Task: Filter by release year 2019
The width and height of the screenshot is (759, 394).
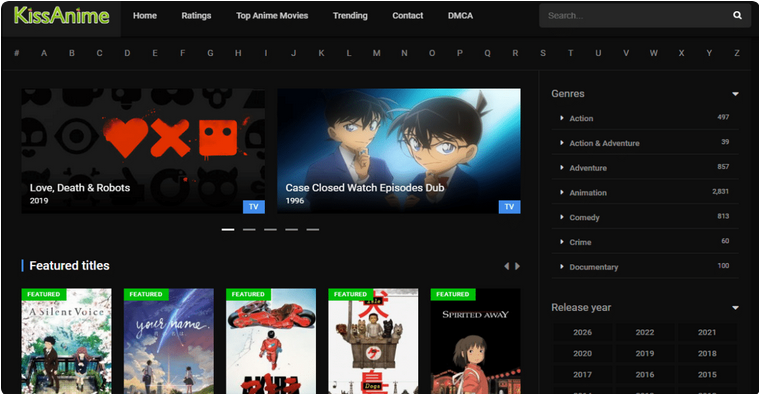Action: [645, 353]
